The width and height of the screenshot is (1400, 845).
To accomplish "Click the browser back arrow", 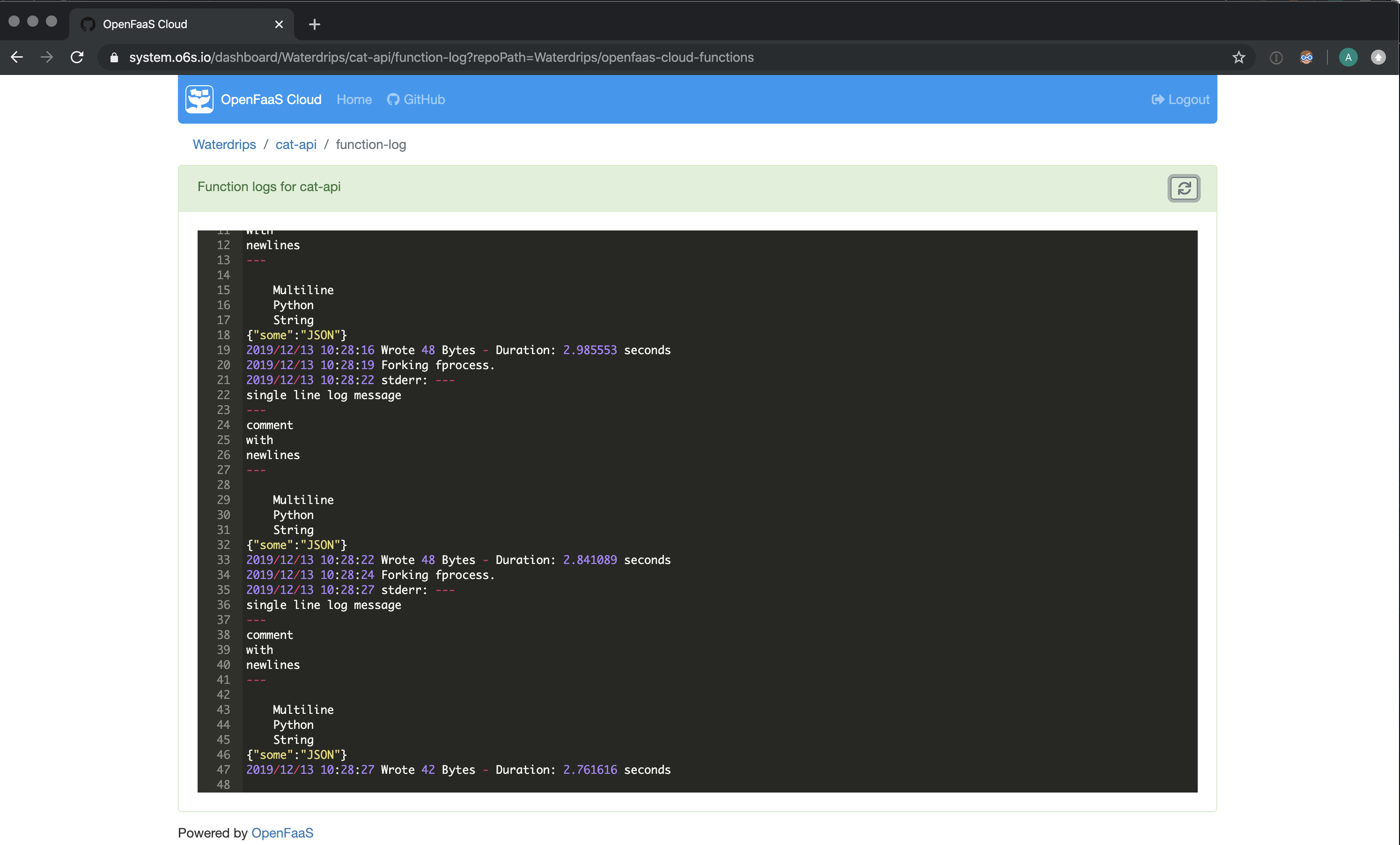I will point(17,58).
